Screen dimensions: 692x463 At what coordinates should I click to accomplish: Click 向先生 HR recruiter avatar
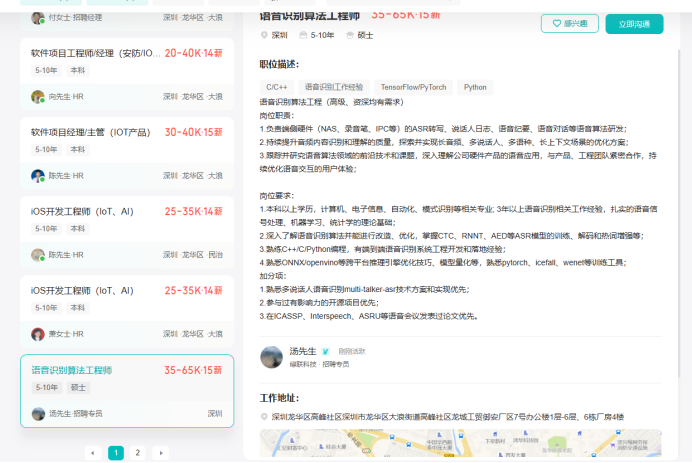[x=38, y=97]
